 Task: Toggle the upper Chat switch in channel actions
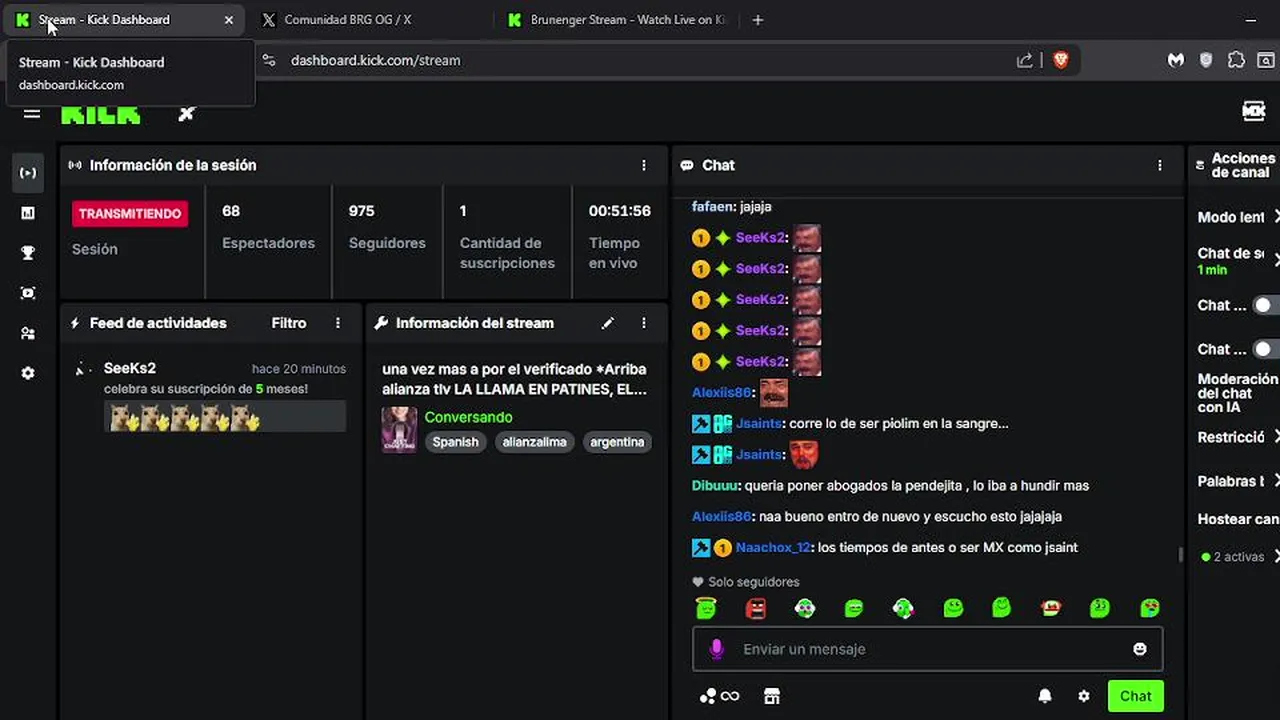[x=1265, y=305]
